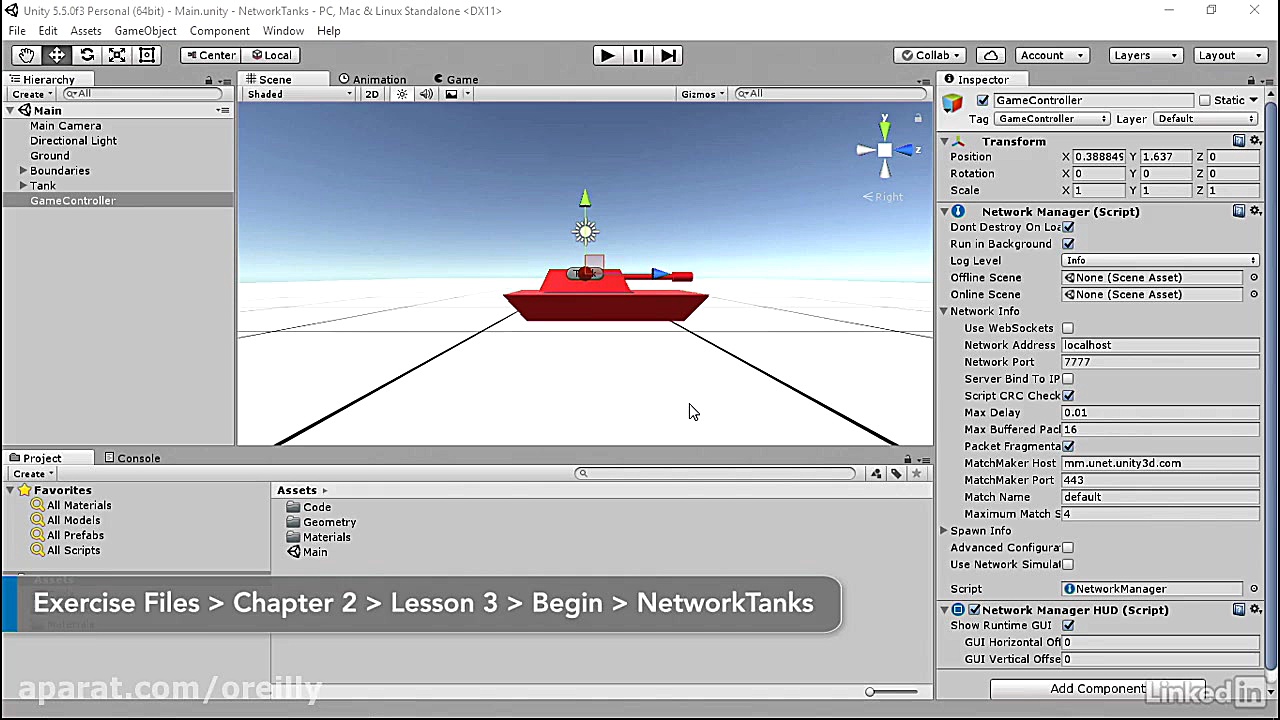Open the Collab button
Screen dimensions: 1280x720
tap(930, 55)
